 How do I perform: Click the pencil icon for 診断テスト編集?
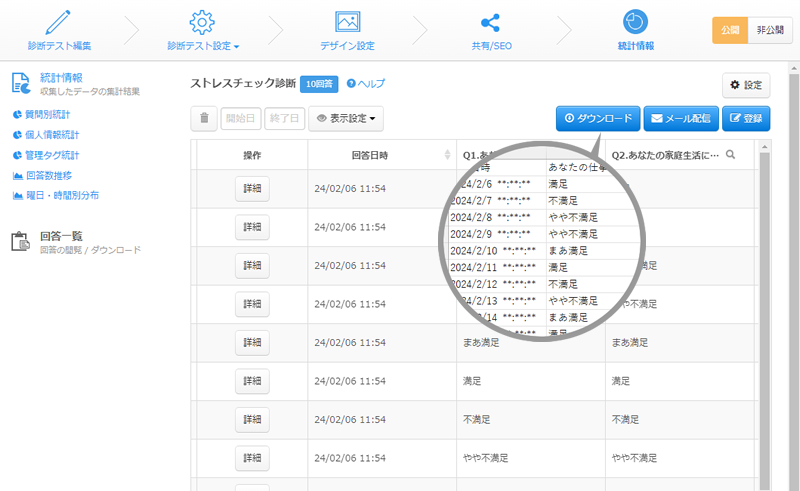(59, 21)
